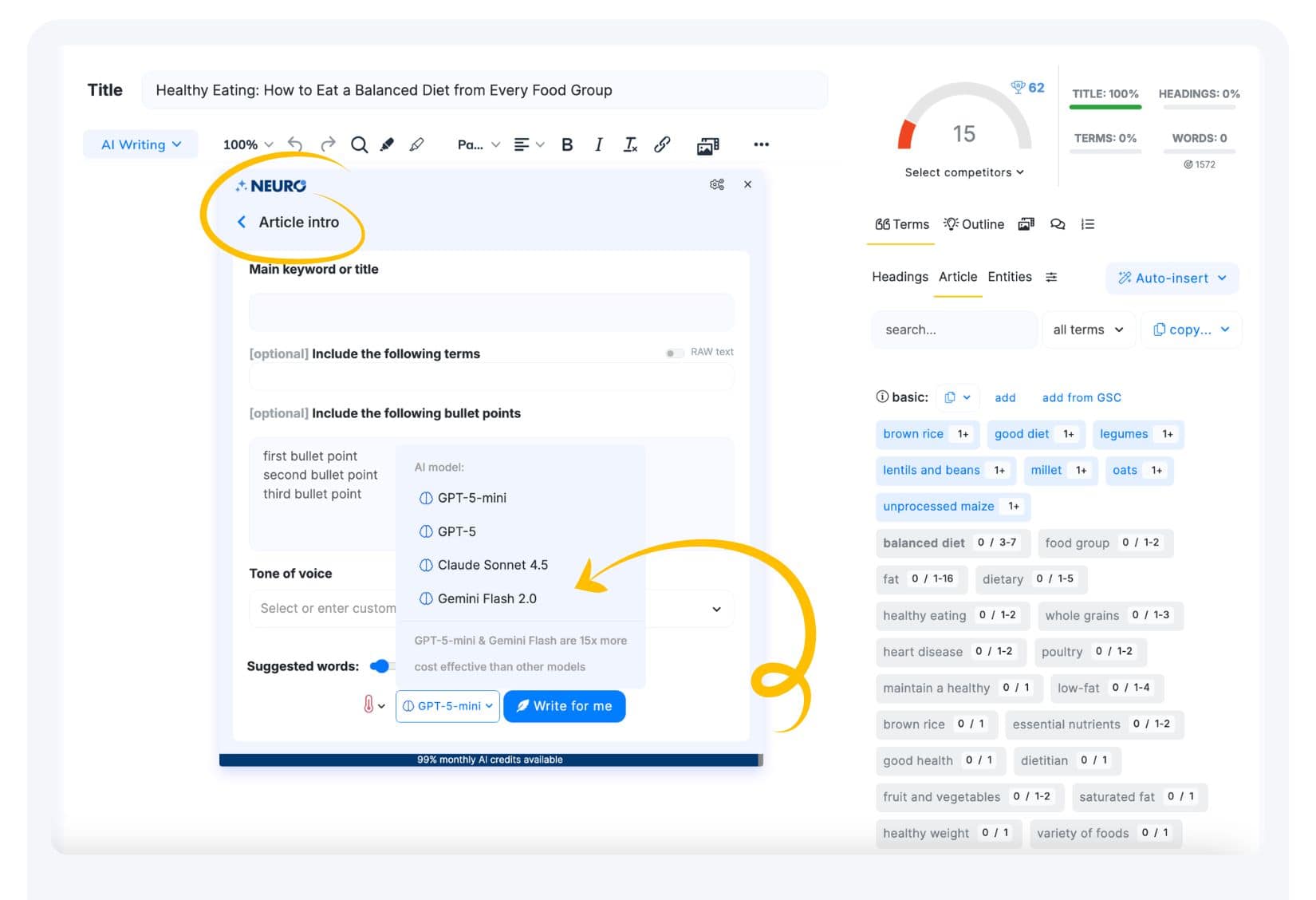Click the TITLE: 100% progress bar
Image resolution: width=1316 pixels, height=900 pixels.
pos(1105,106)
